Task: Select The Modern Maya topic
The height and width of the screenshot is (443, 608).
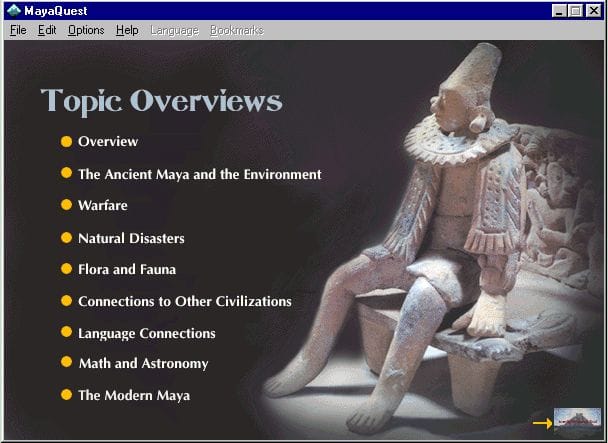Action: (133, 395)
